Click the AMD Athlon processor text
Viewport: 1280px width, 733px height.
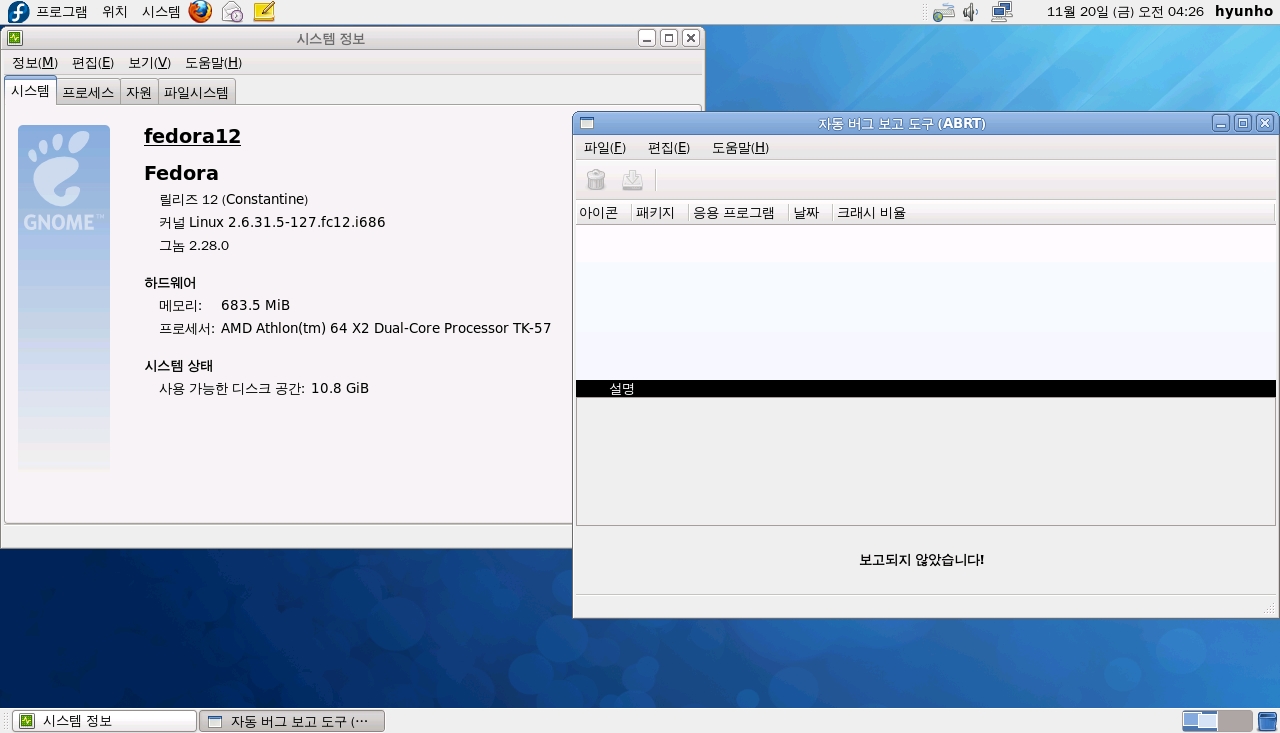pyautogui.click(x=386, y=328)
